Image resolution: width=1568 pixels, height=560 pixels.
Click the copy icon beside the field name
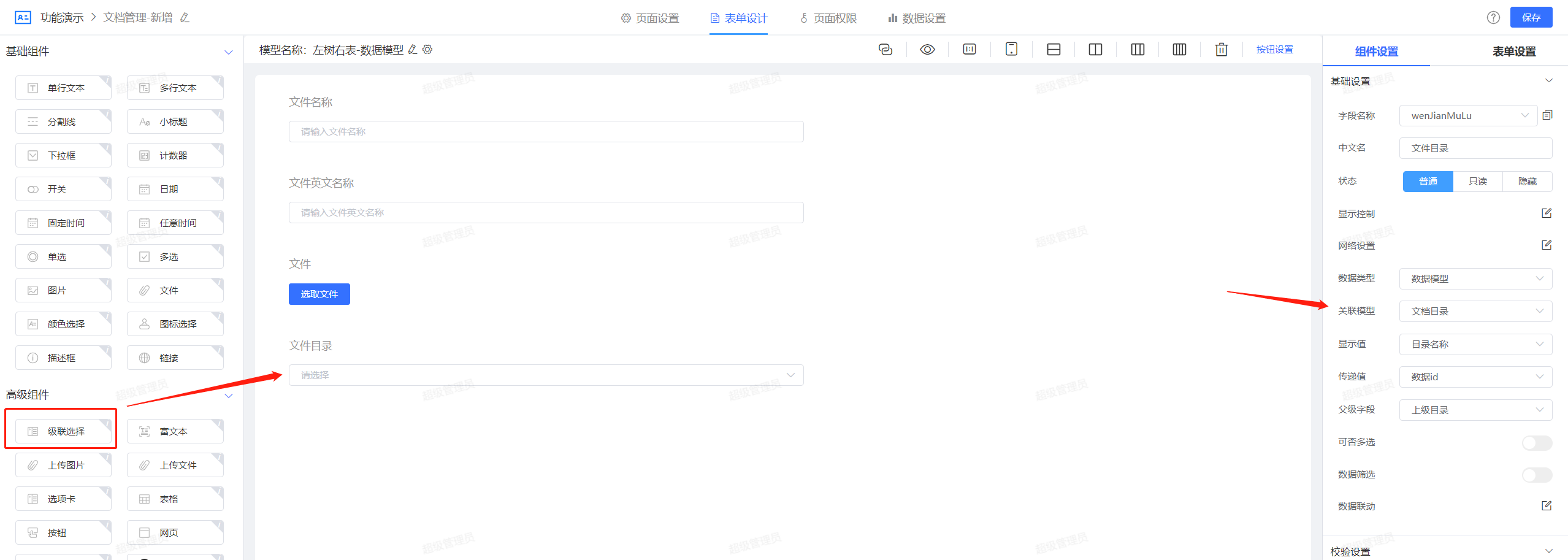tap(1547, 115)
